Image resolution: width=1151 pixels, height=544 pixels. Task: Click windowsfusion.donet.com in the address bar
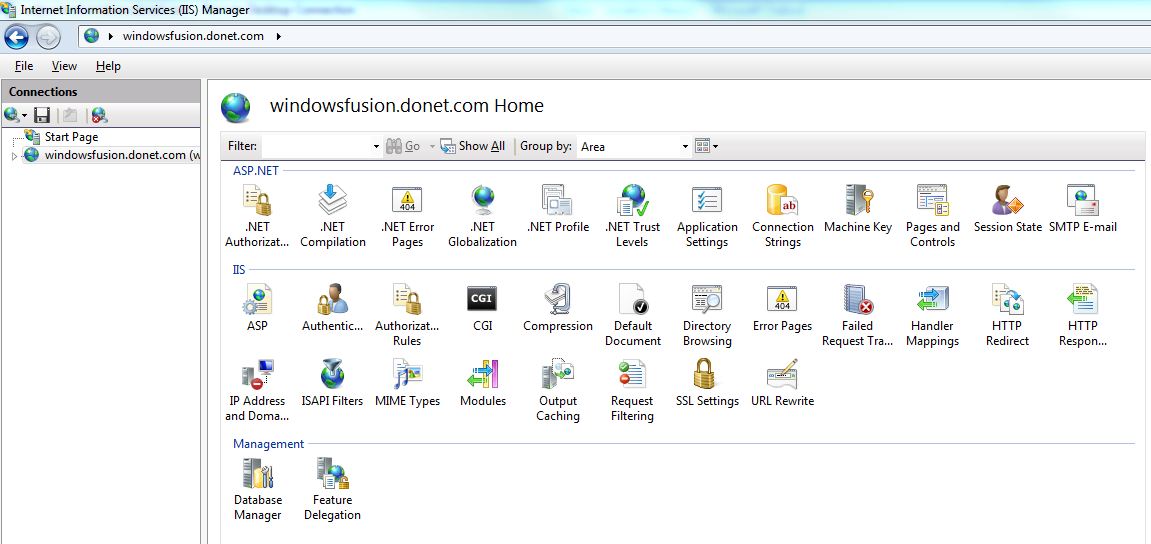193,36
